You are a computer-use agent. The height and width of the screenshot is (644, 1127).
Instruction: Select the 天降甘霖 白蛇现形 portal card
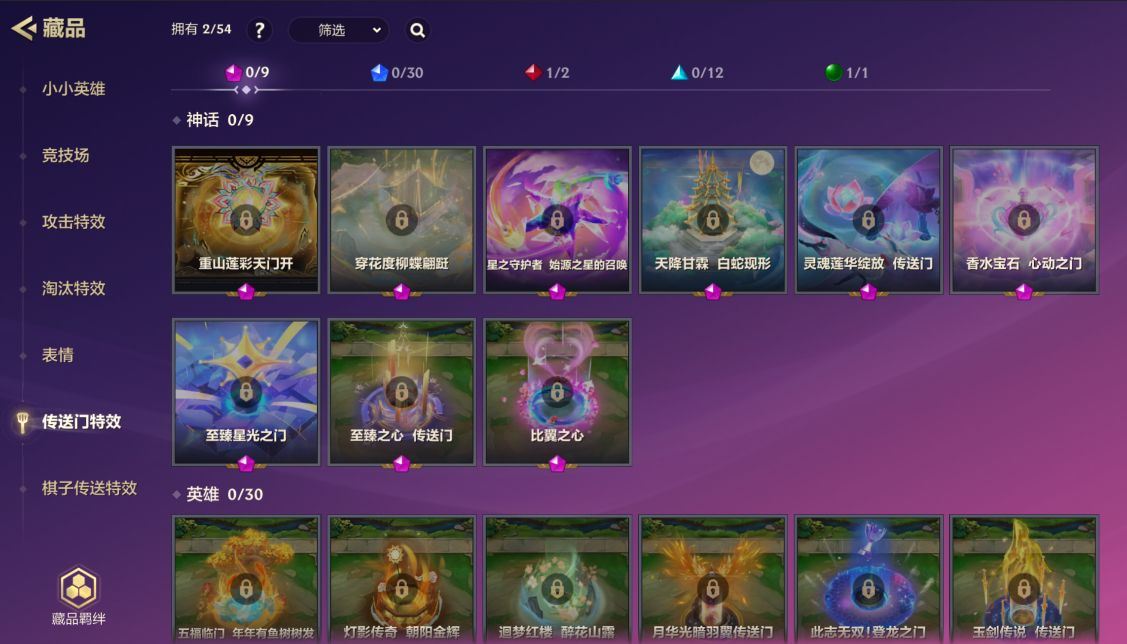pos(713,220)
